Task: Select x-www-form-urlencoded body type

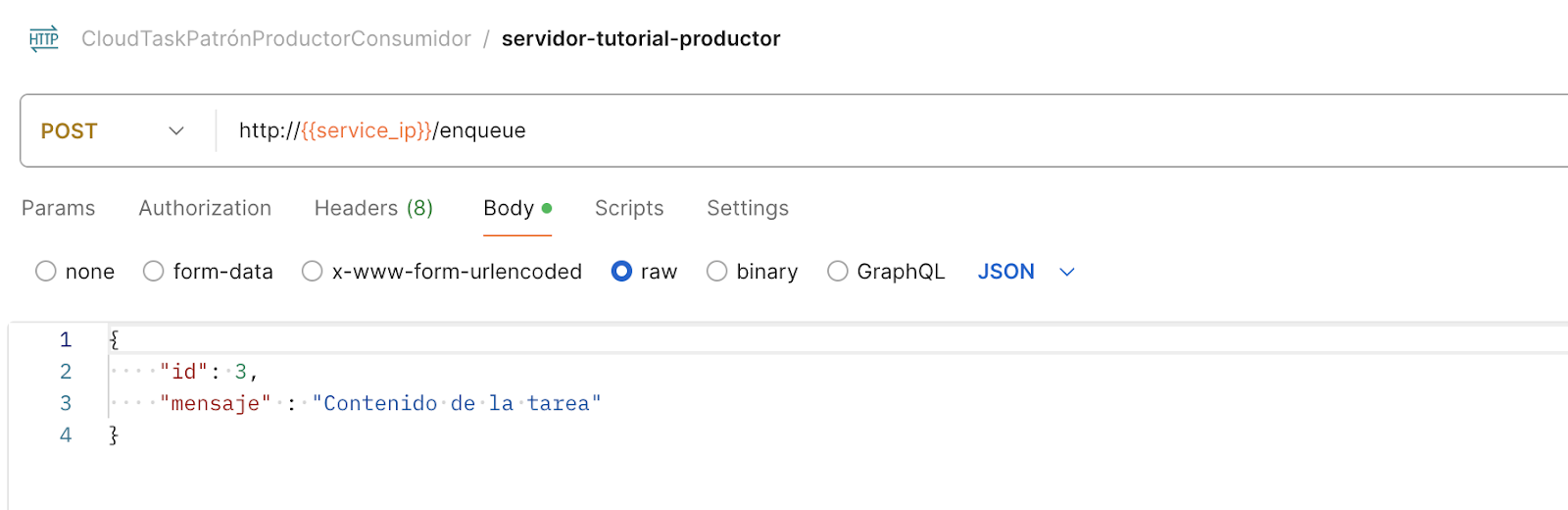Action: (313, 272)
